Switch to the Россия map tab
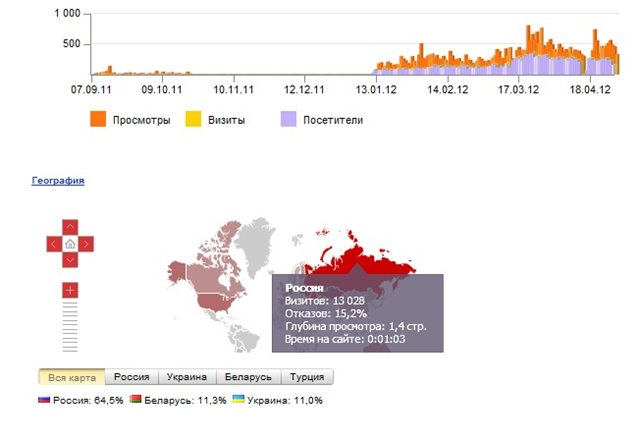Screen dimensions: 640x441 pyautogui.click(x=131, y=377)
